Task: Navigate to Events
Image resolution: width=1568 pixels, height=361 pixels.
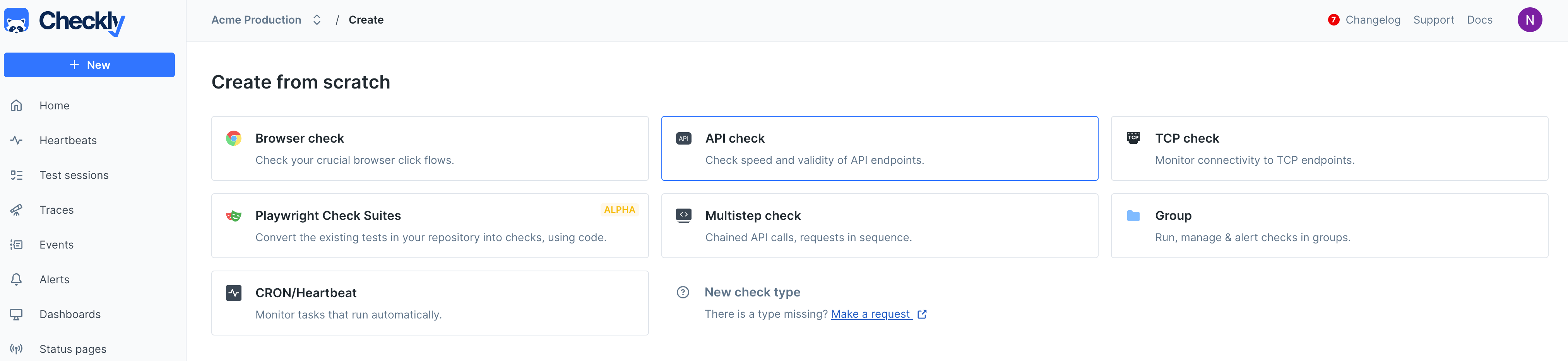Action: pyautogui.click(x=56, y=245)
